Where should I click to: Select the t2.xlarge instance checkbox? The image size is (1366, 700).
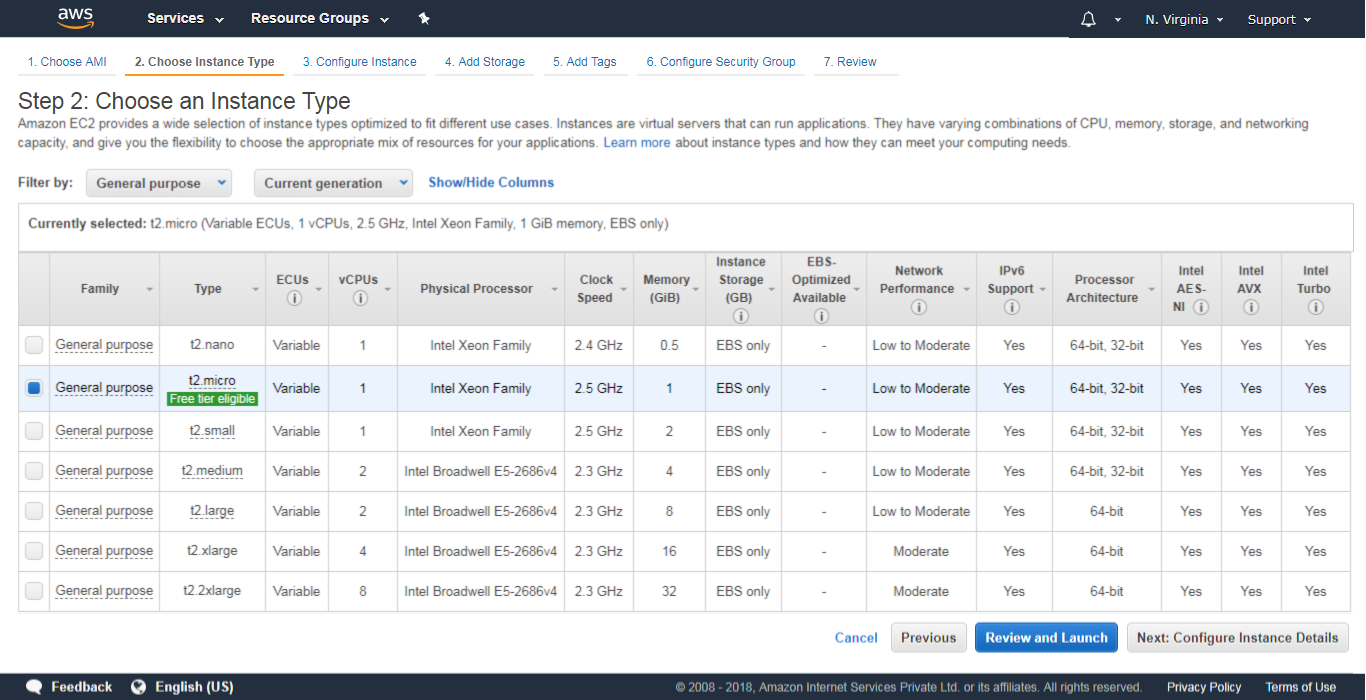coord(34,551)
